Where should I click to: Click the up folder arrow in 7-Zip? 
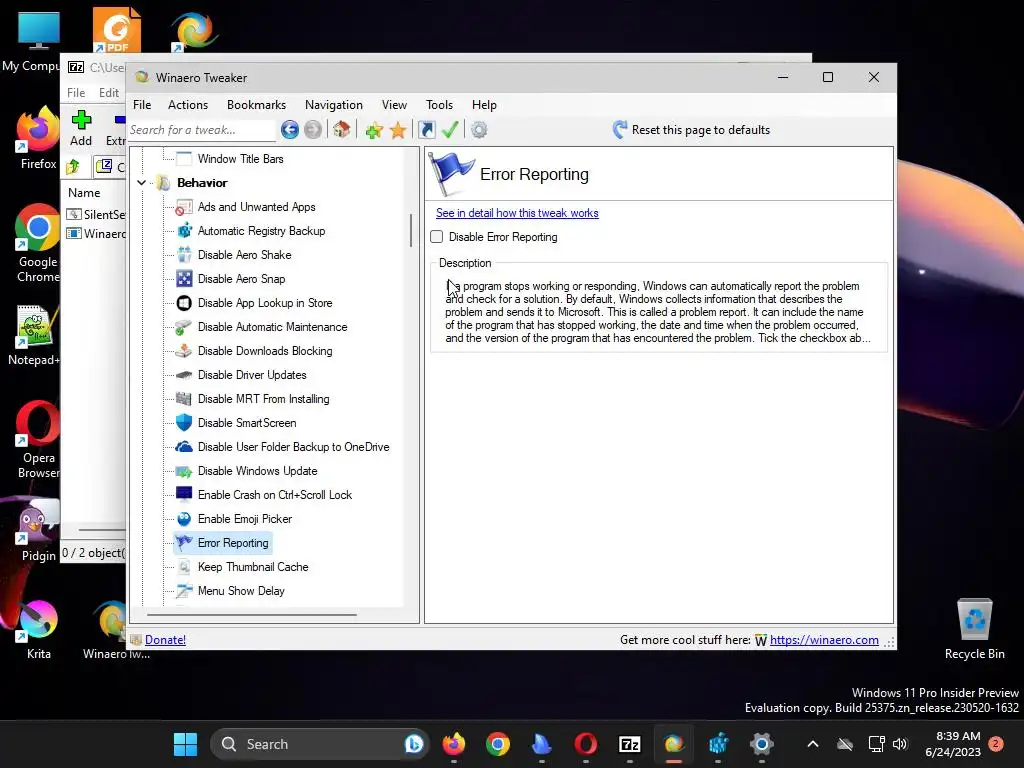pos(73,167)
